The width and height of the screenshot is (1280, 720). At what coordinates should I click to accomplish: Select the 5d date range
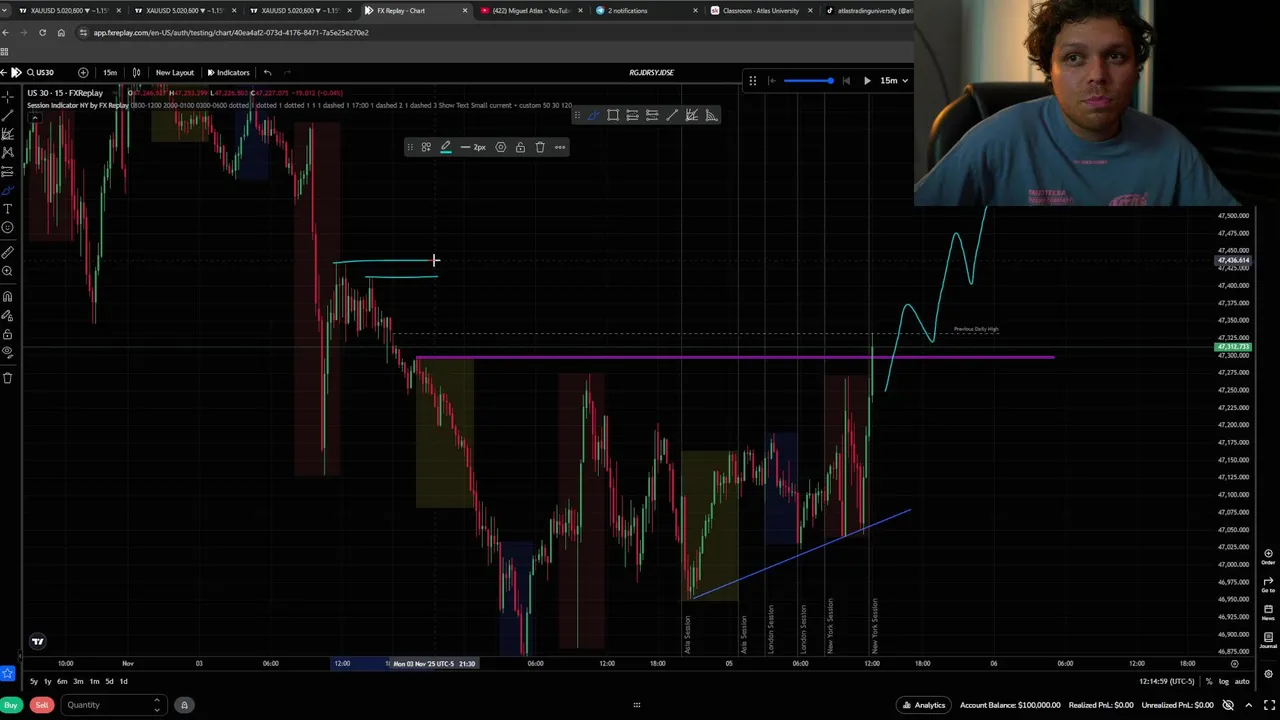tap(109, 681)
